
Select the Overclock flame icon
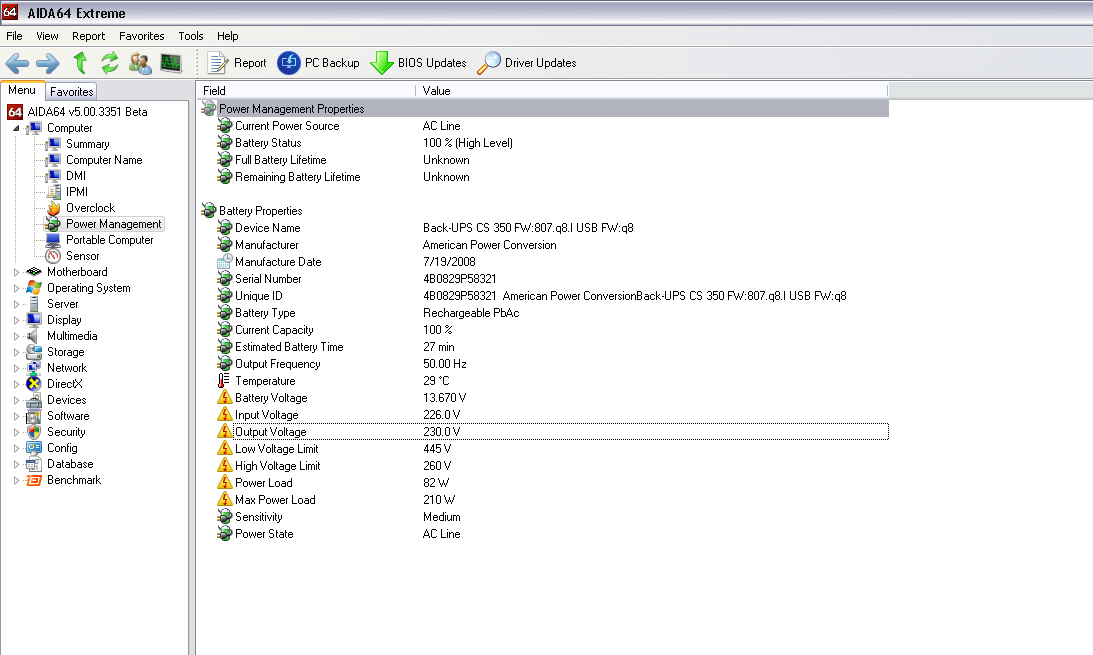(x=54, y=208)
